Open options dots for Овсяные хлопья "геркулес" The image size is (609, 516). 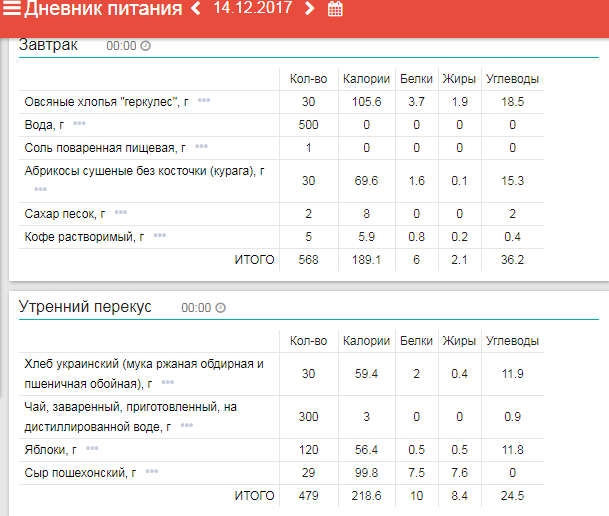click(204, 101)
